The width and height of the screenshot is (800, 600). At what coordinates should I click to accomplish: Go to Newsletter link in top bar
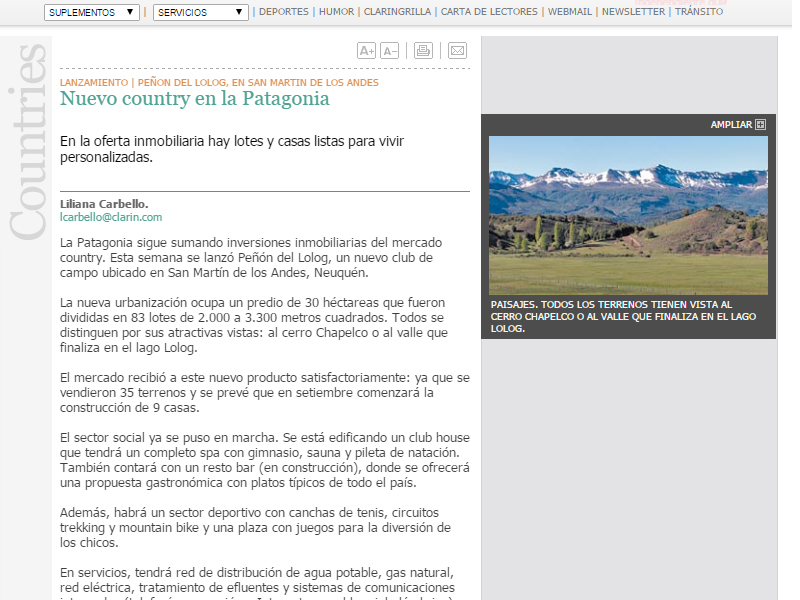click(x=634, y=12)
